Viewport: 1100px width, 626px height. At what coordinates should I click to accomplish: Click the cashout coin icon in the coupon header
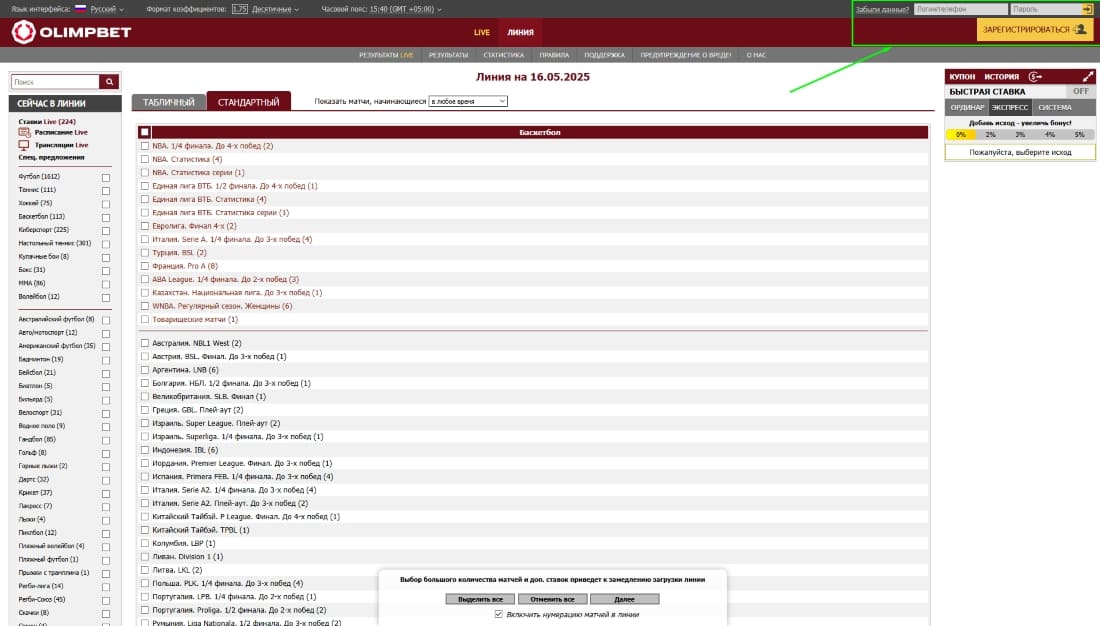click(x=1035, y=76)
